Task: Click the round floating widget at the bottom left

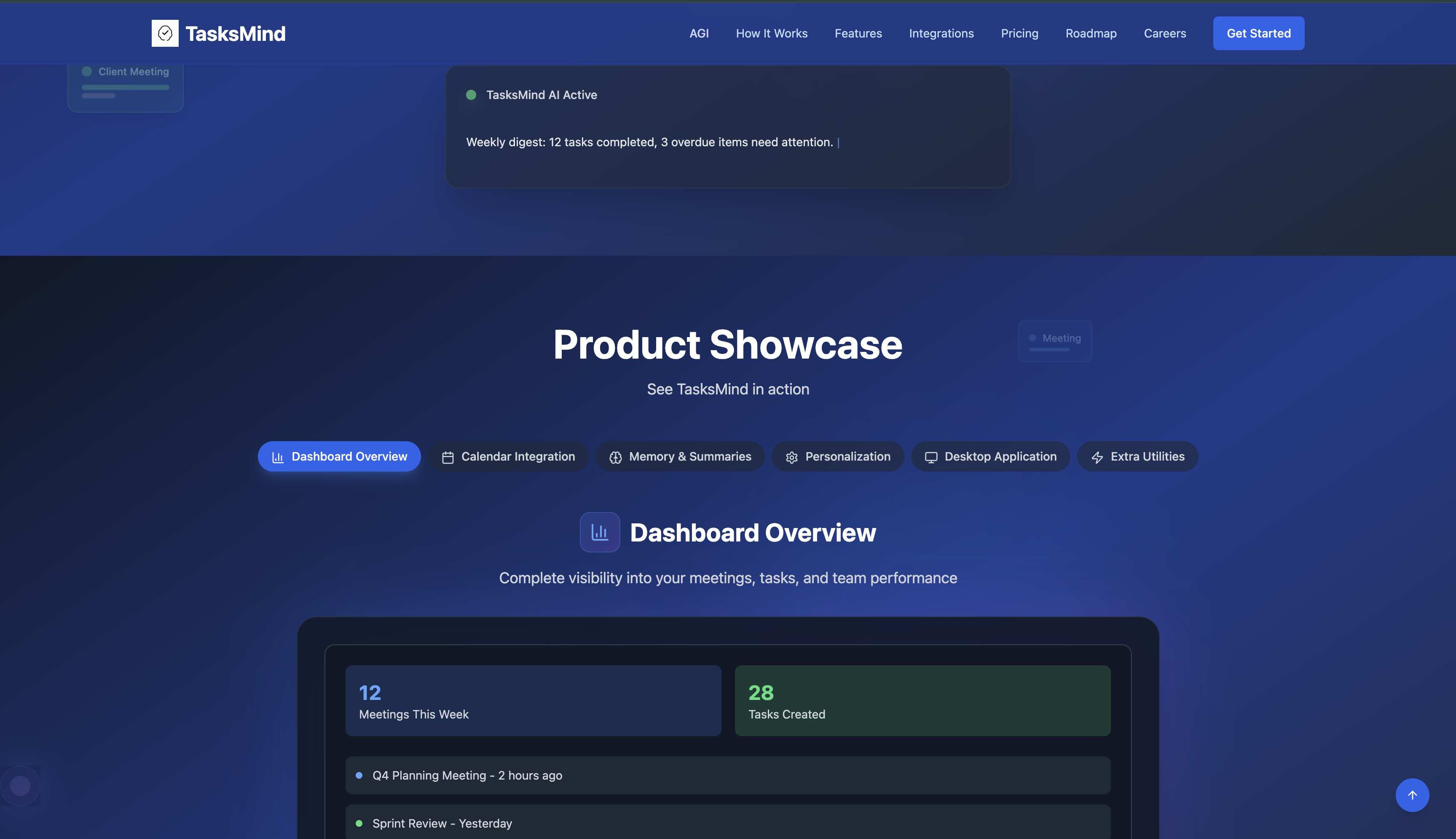Action: pos(20,785)
